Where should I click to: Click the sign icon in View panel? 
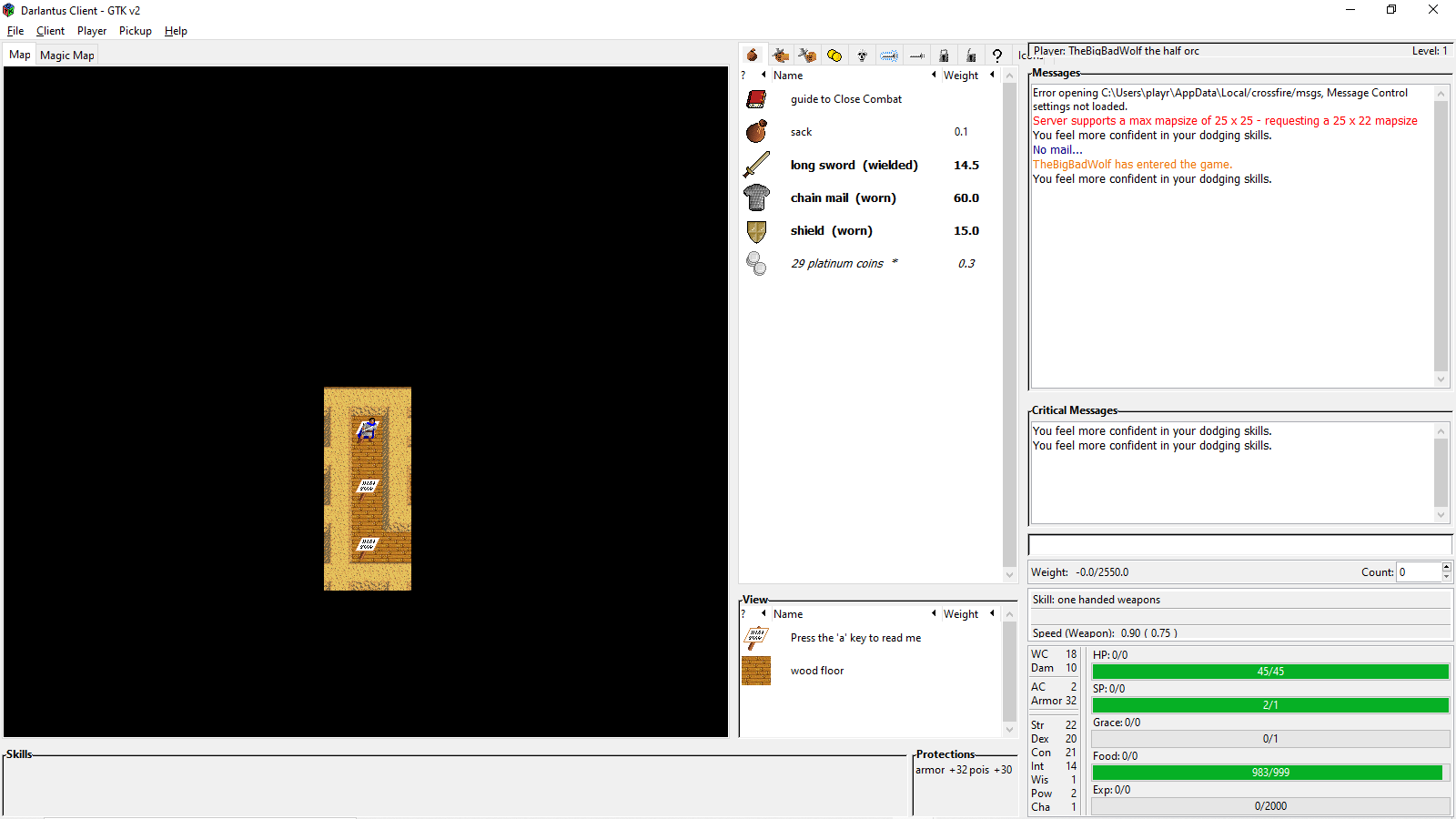(756, 638)
